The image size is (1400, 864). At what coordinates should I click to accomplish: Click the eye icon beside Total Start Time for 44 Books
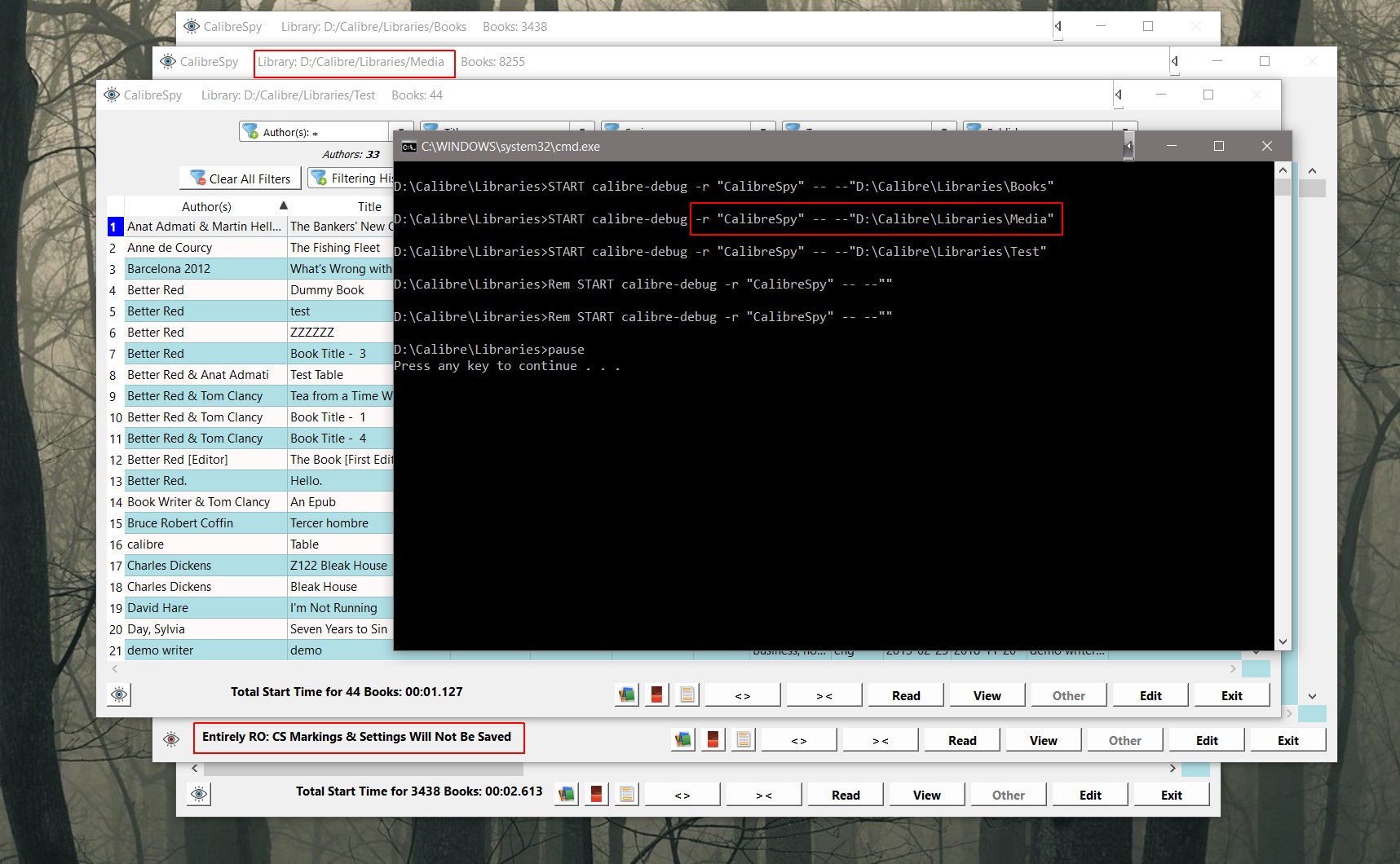click(119, 694)
